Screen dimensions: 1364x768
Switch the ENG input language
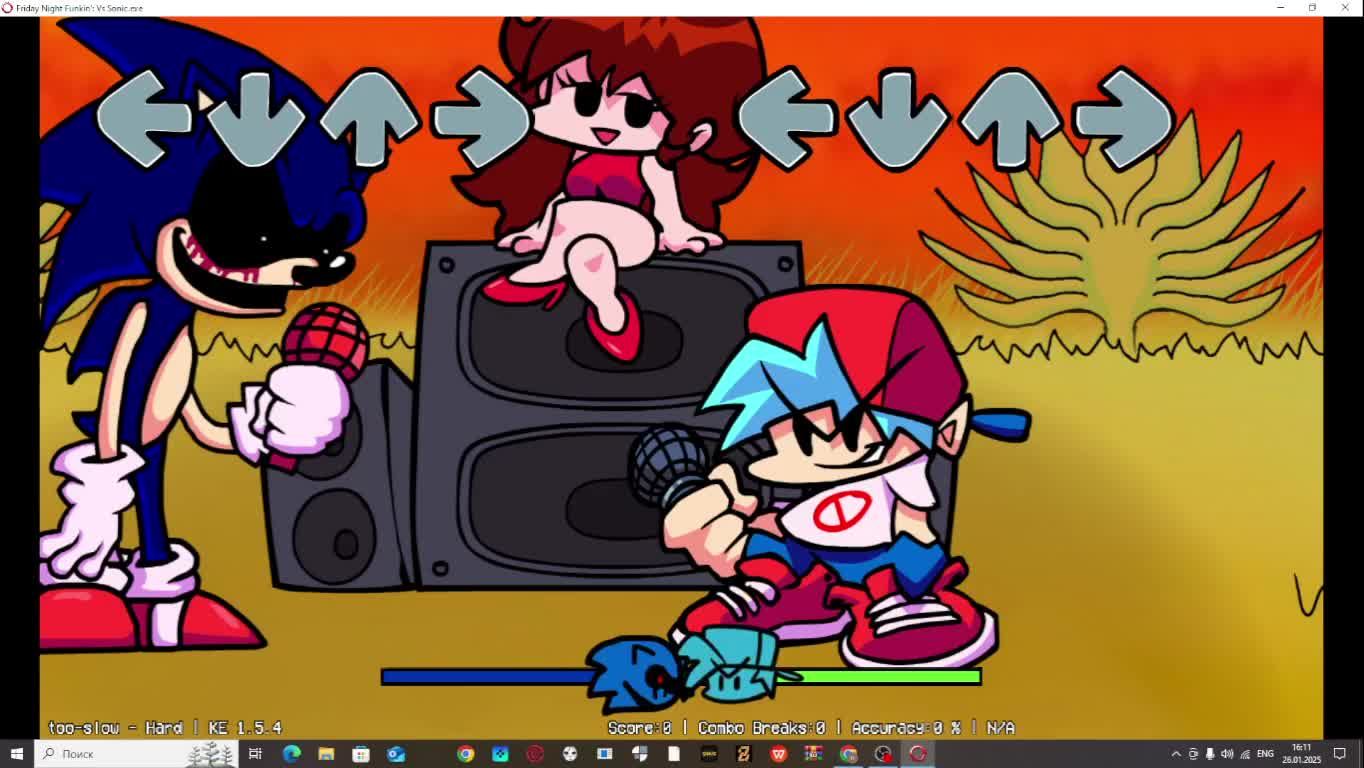coord(1265,754)
